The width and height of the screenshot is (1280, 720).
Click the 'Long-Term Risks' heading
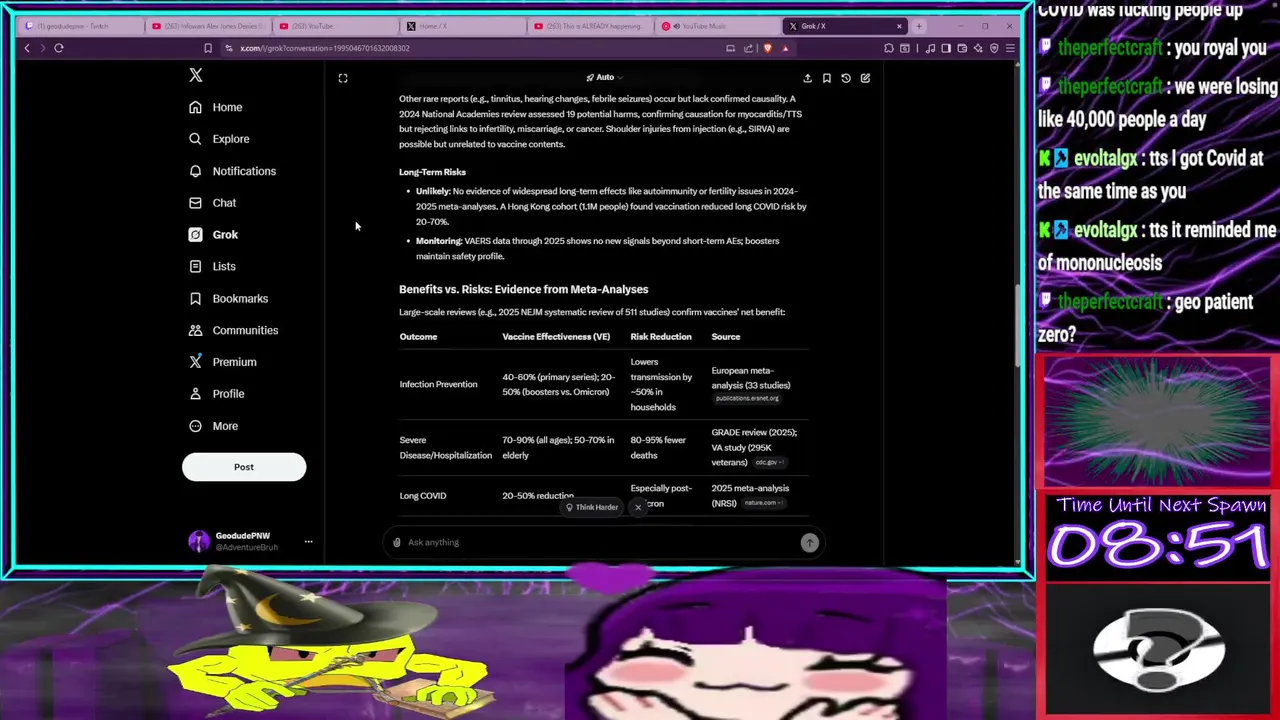432,172
